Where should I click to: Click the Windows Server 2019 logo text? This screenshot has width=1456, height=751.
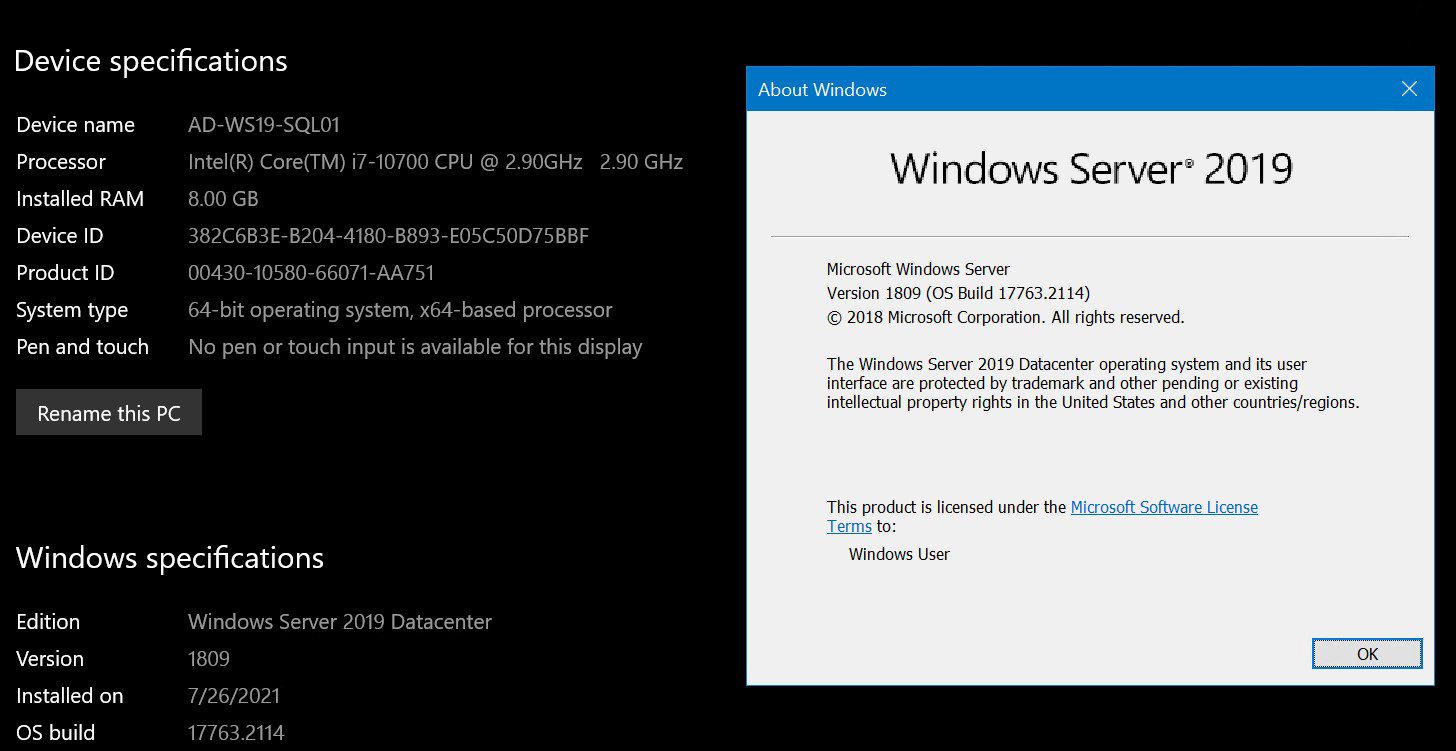click(x=1092, y=169)
